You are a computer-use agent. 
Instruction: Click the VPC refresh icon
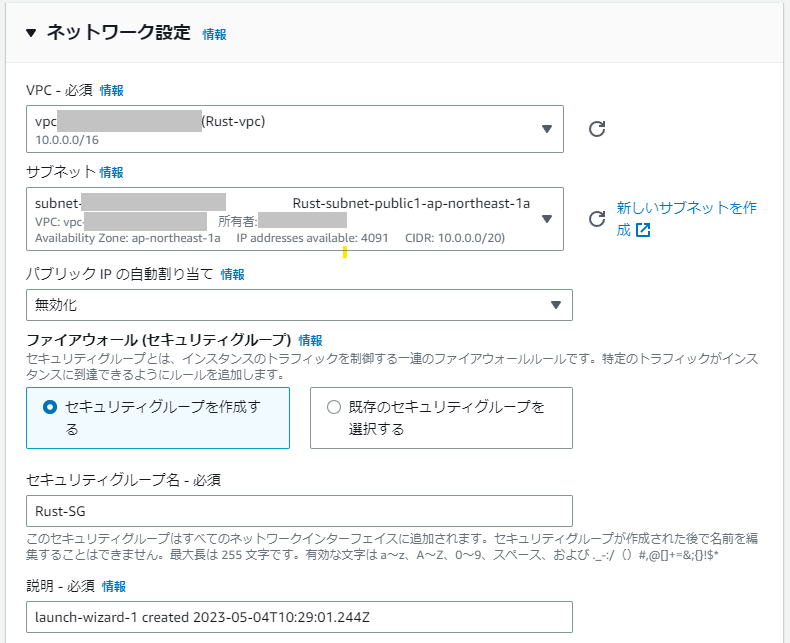[597, 129]
